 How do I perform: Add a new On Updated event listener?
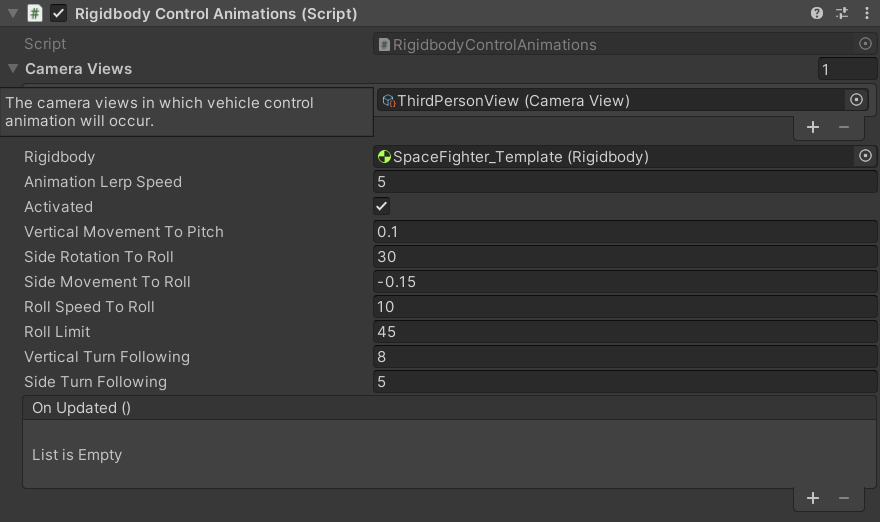[x=813, y=498]
